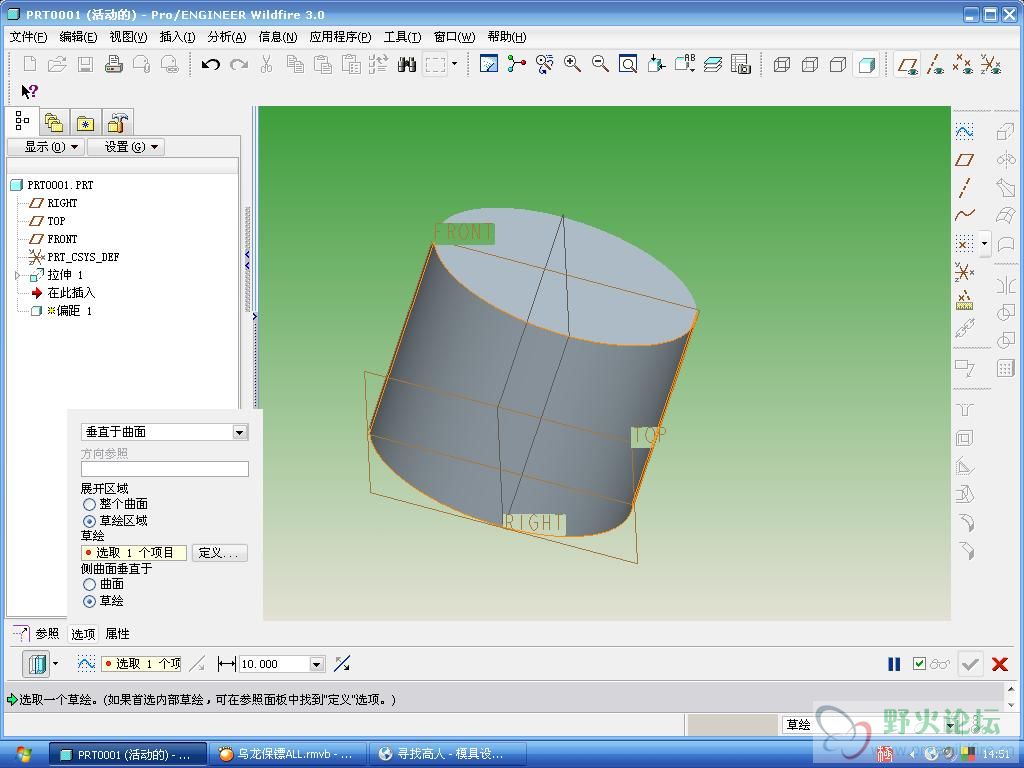Repaint the screen using the redraw icon
The image size is (1024, 768).
click(488, 64)
